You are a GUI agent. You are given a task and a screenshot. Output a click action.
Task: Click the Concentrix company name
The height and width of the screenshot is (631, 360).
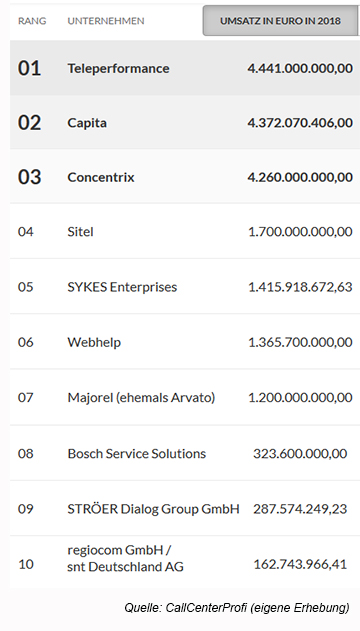(x=101, y=177)
